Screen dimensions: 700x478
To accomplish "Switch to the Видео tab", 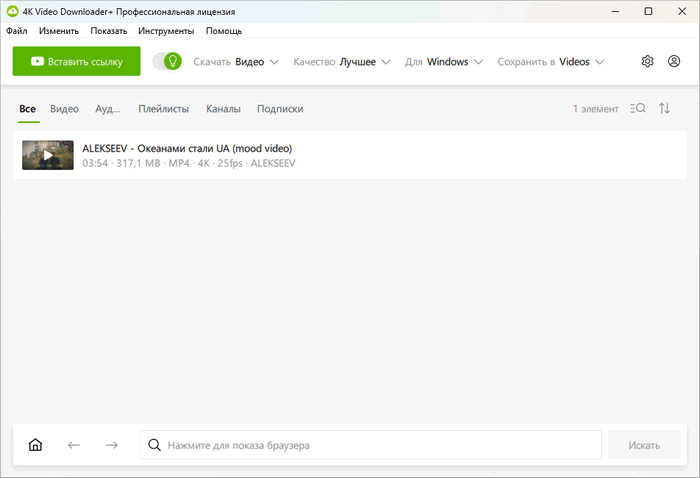I will point(64,109).
